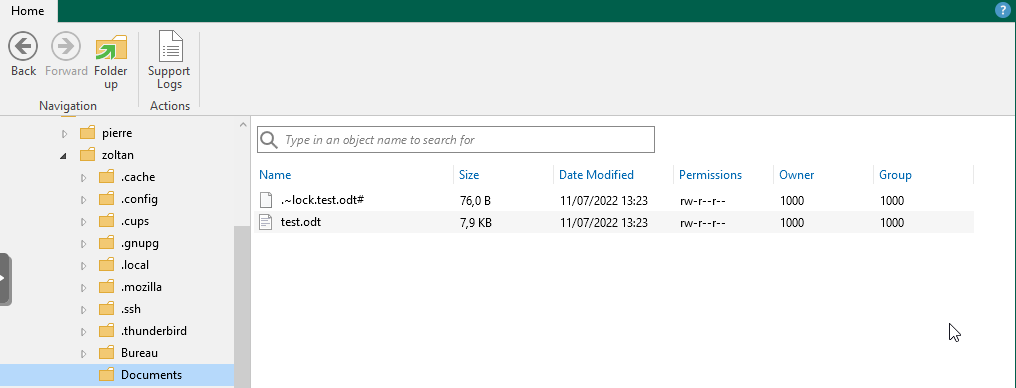Sort by Owner column header
The image size is (1016, 388).
(x=796, y=175)
